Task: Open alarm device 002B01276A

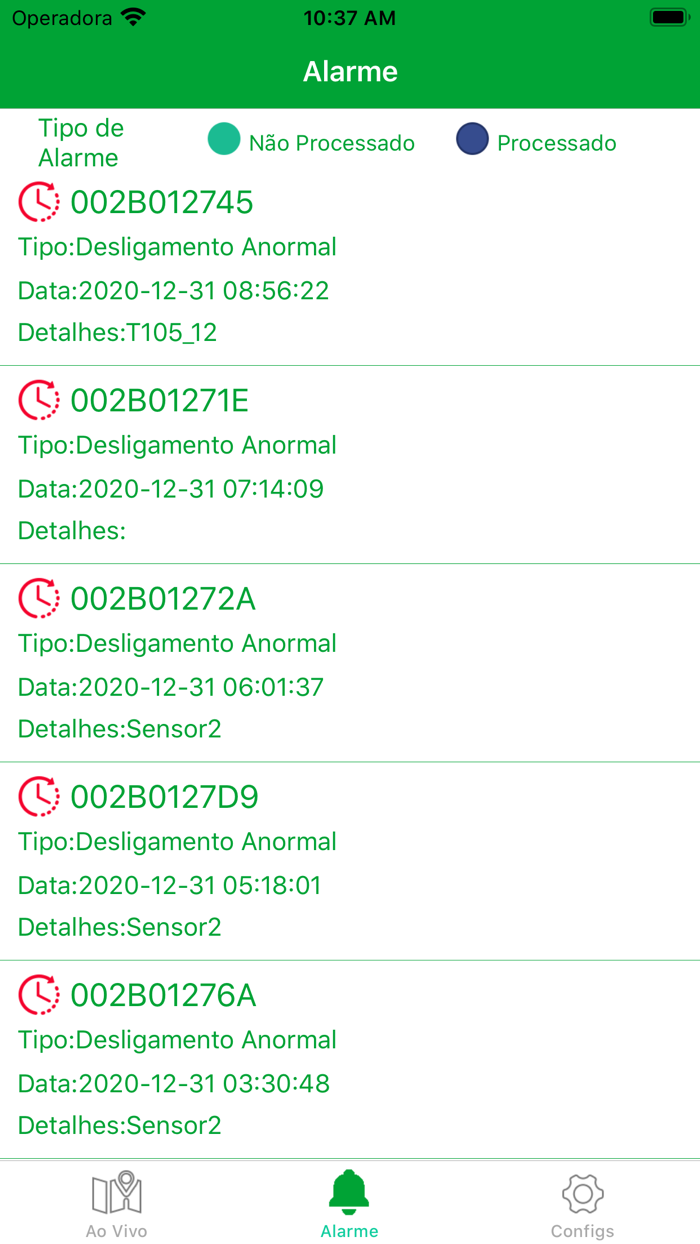Action: click(x=163, y=996)
